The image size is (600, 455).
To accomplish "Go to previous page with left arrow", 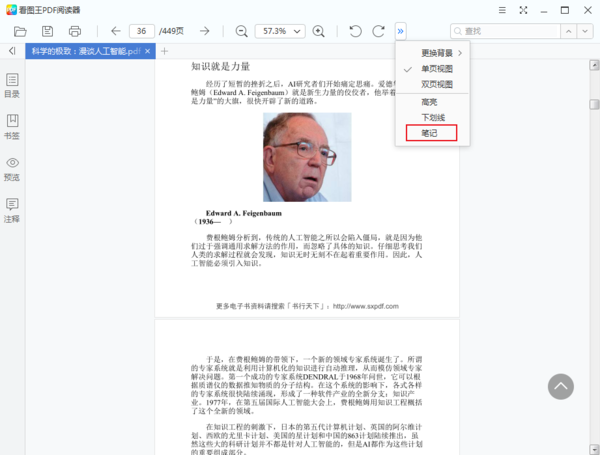I will point(115,31).
